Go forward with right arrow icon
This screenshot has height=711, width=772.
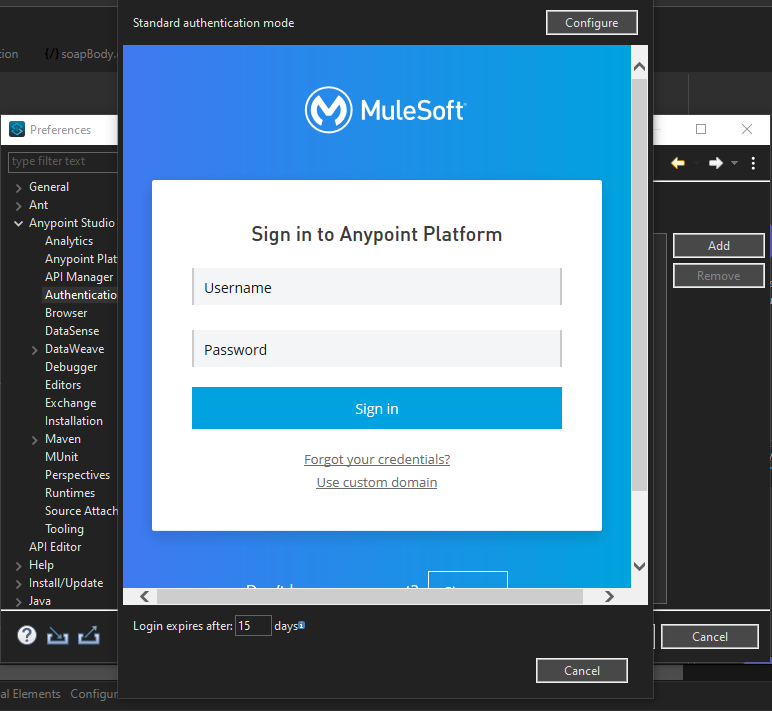click(715, 163)
